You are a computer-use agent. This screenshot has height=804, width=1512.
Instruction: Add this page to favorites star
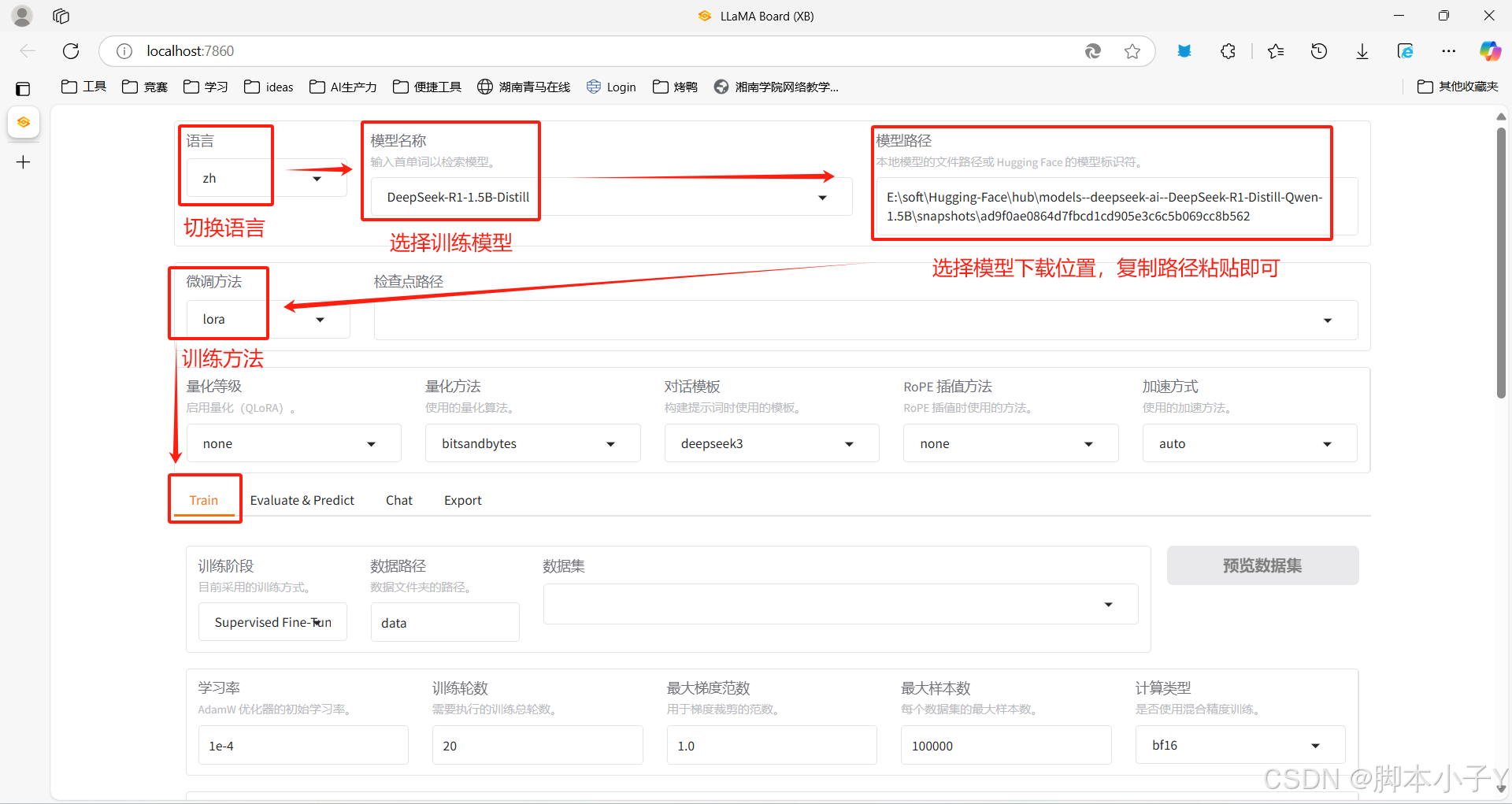1132,51
